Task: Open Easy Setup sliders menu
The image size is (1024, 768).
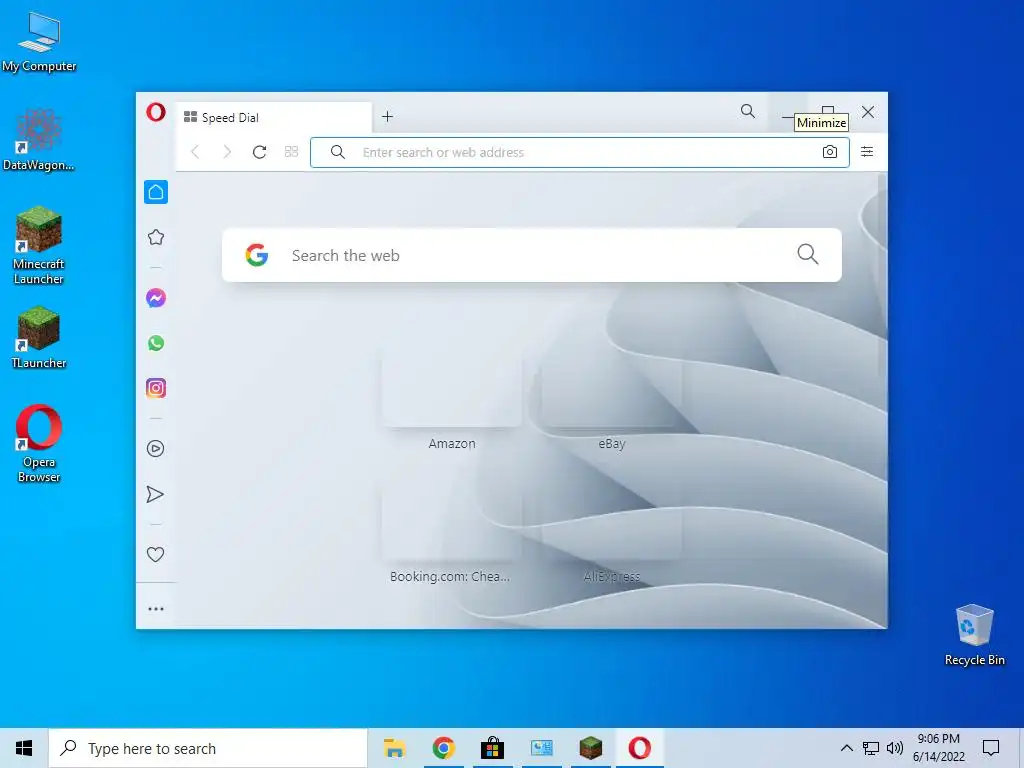Action: [x=867, y=152]
